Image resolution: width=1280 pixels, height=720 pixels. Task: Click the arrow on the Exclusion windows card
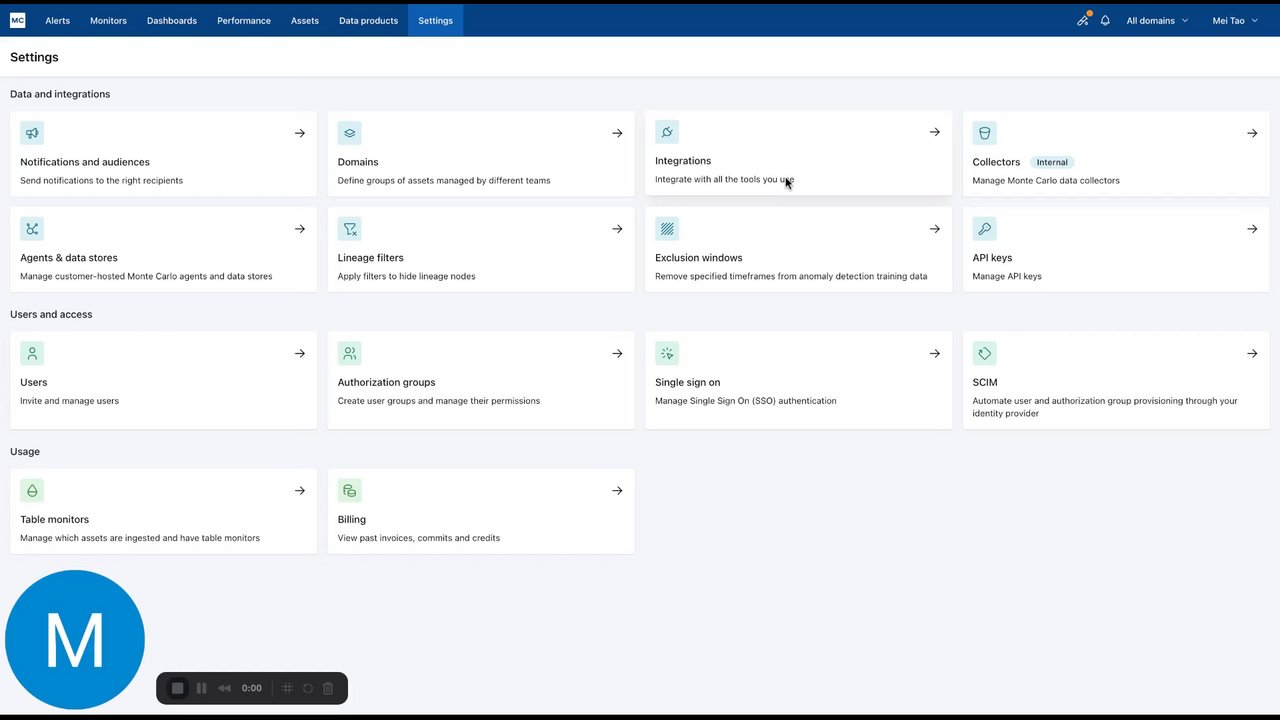point(935,229)
